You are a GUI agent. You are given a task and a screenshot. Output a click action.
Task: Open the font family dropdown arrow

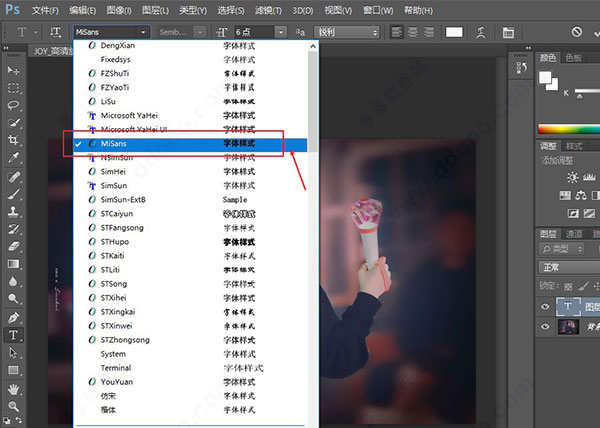click(x=143, y=32)
